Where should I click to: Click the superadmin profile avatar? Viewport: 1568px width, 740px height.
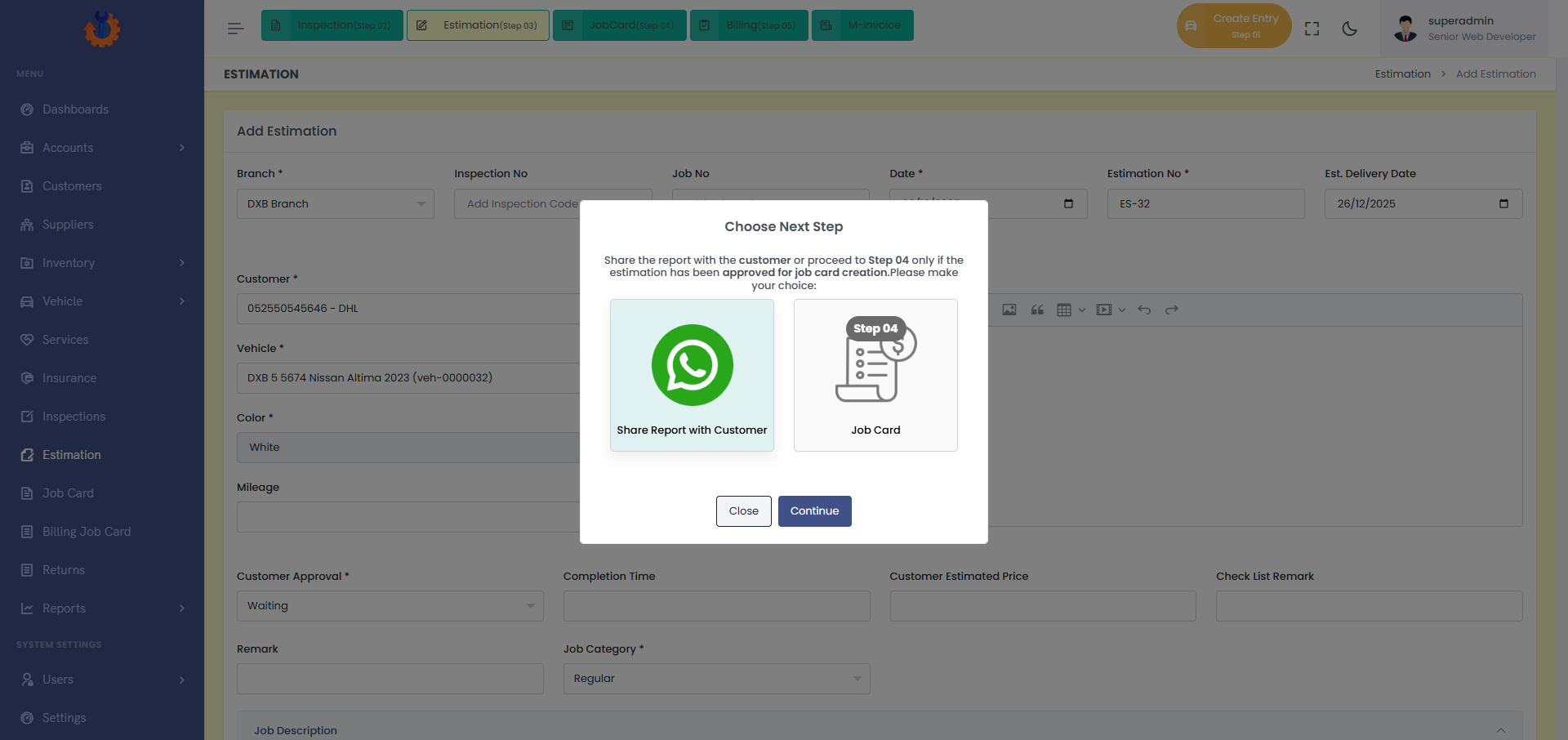1405,29
